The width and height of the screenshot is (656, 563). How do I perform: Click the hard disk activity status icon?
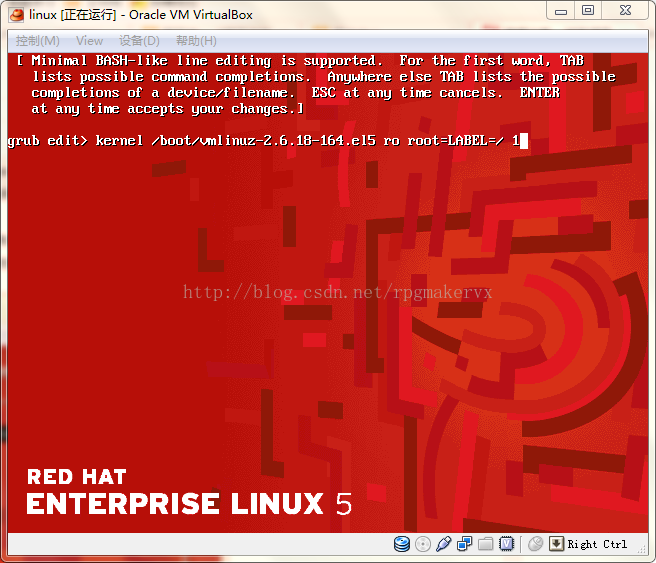[402, 544]
